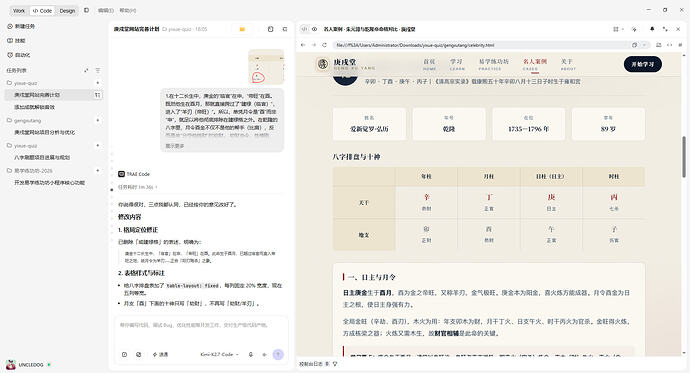Image resolution: width=690 pixels, height=373 pixels.
Task: Expand the layout grid dropdown in preview header
Action: pyautogui.click(x=618, y=29)
